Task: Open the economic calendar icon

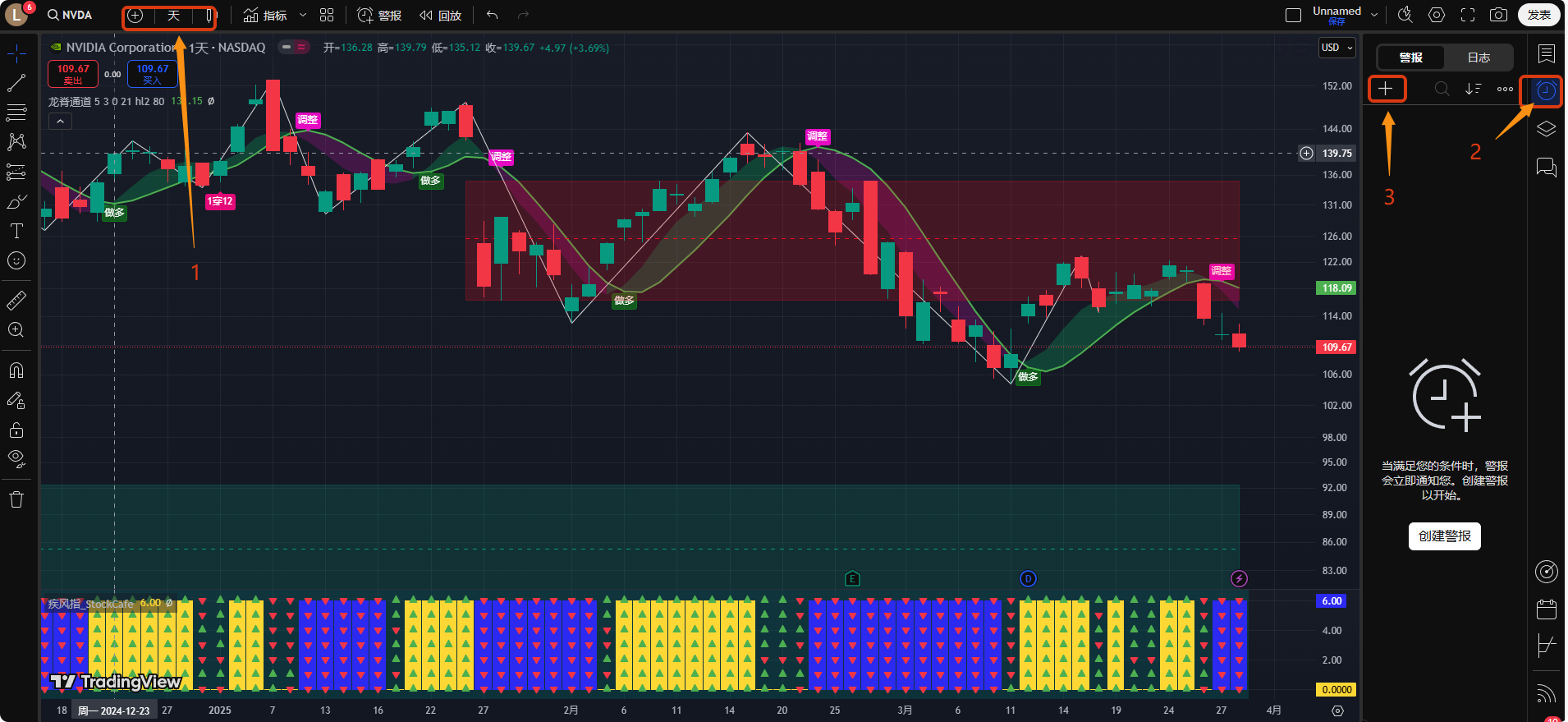Action: [1547, 609]
